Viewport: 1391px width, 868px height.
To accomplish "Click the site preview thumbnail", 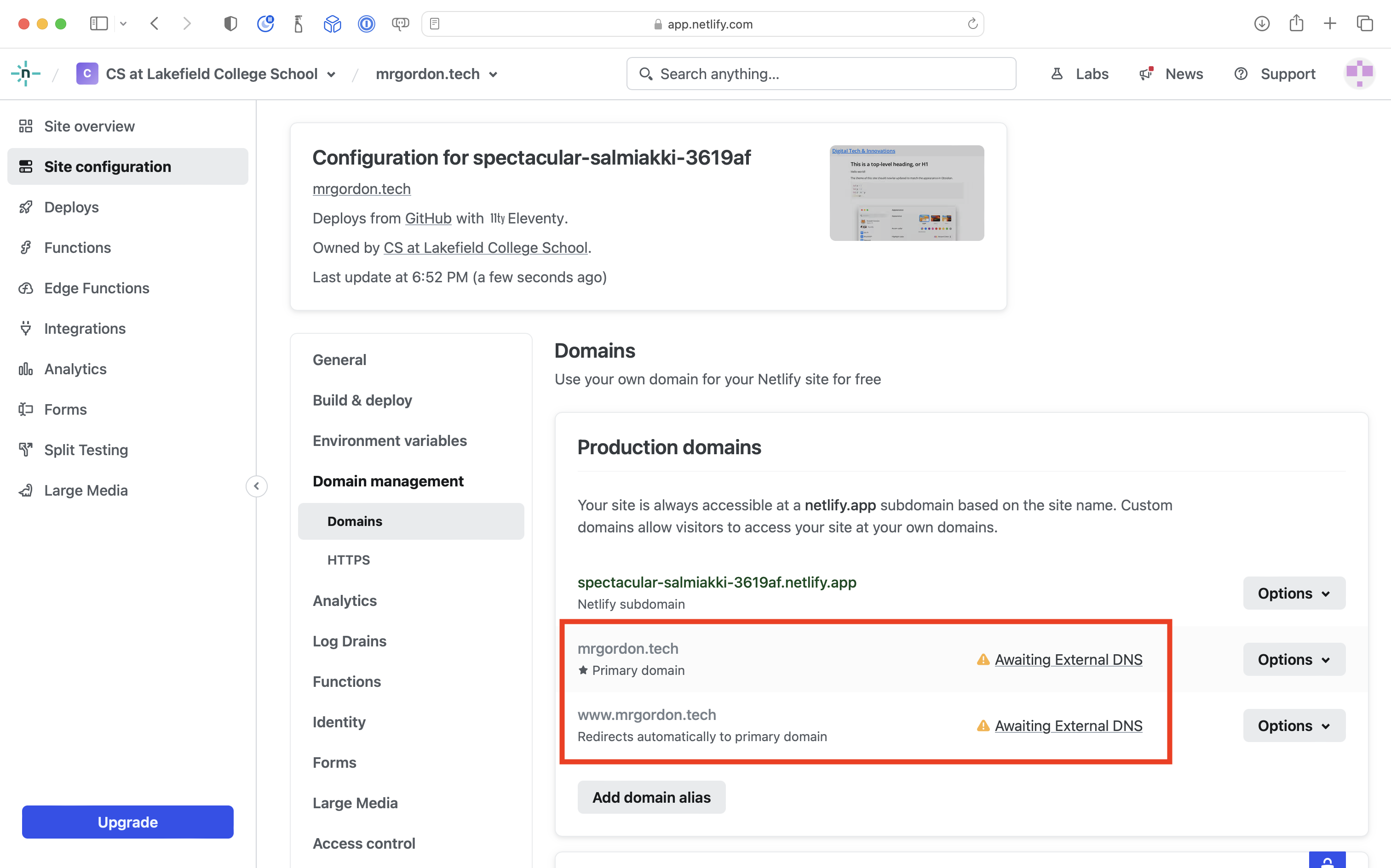I will click(x=906, y=193).
